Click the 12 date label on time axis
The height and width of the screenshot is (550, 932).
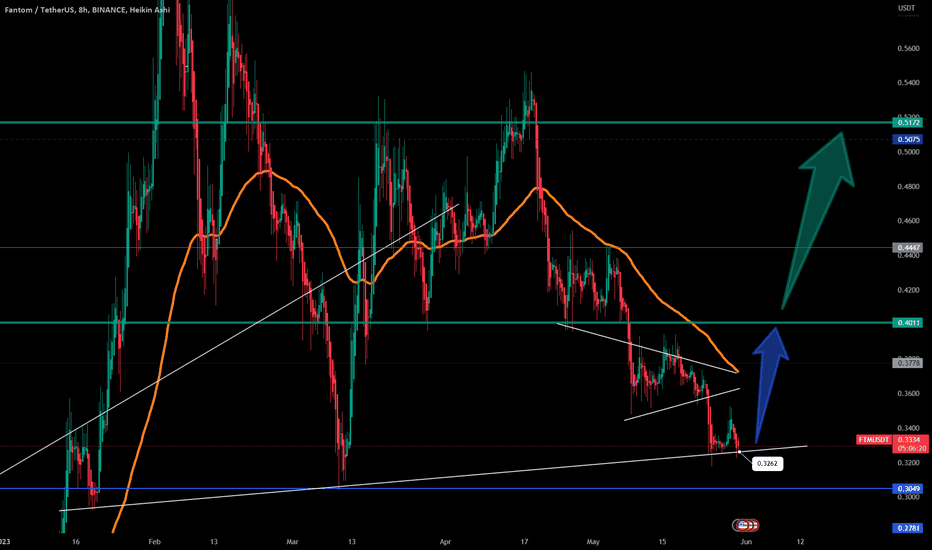(x=801, y=542)
